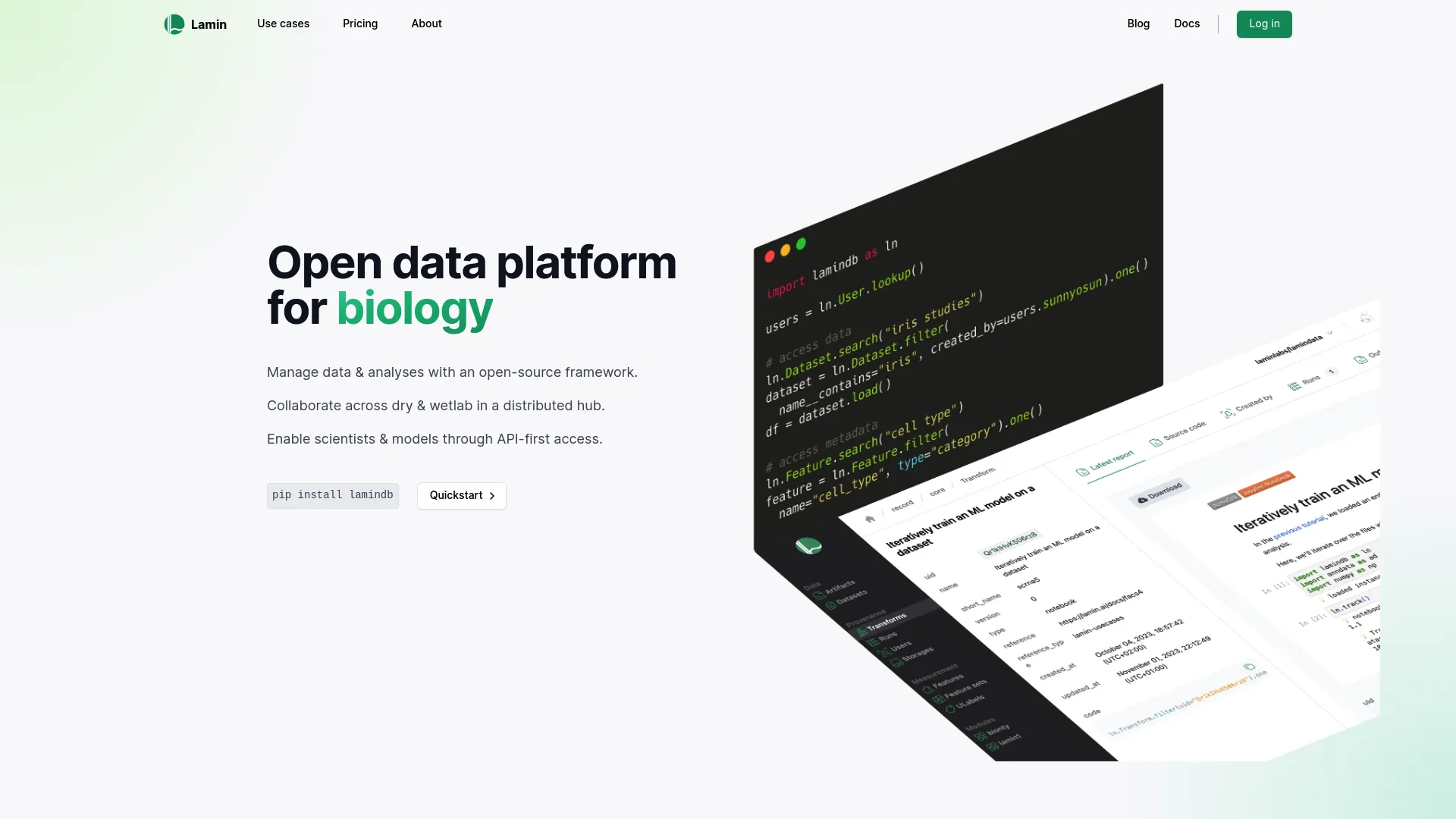The width and height of the screenshot is (1456, 819).
Task: Click the pip install lamindb input field
Action: coord(333,495)
